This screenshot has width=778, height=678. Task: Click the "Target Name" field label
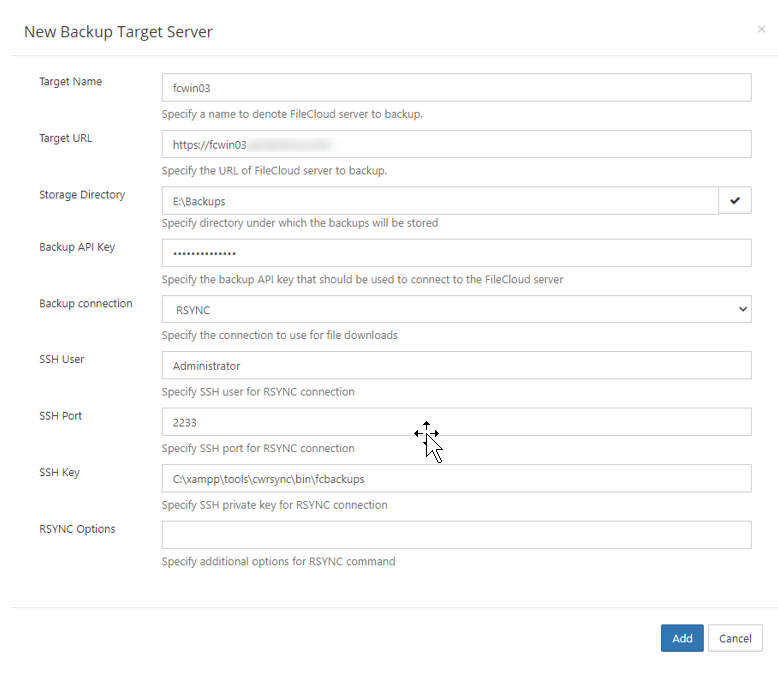[x=70, y=82]
